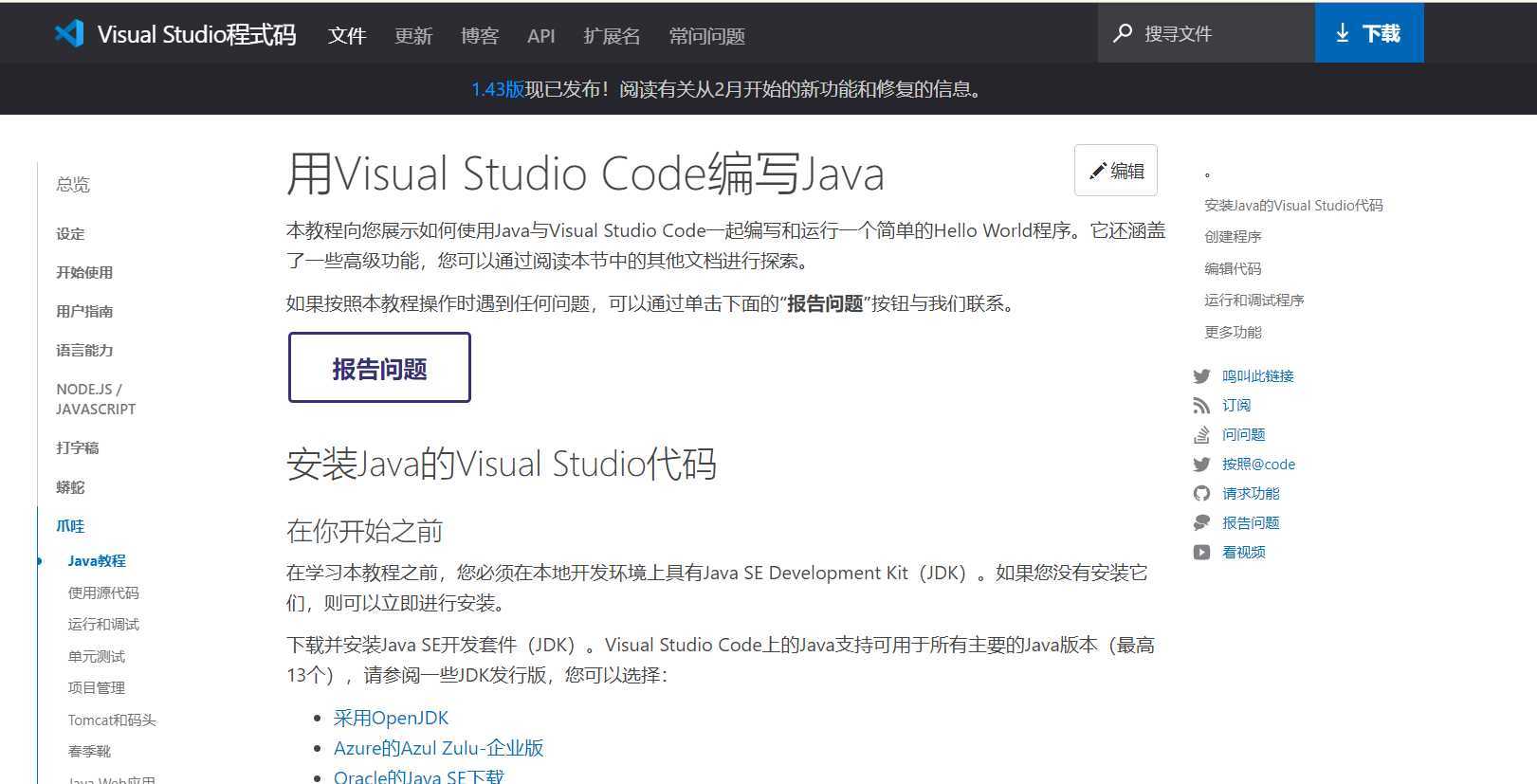Viewport: 1537px width, 784px height.
Task: Click the RSS icon beside 订阅
Action: [1201, 406]
